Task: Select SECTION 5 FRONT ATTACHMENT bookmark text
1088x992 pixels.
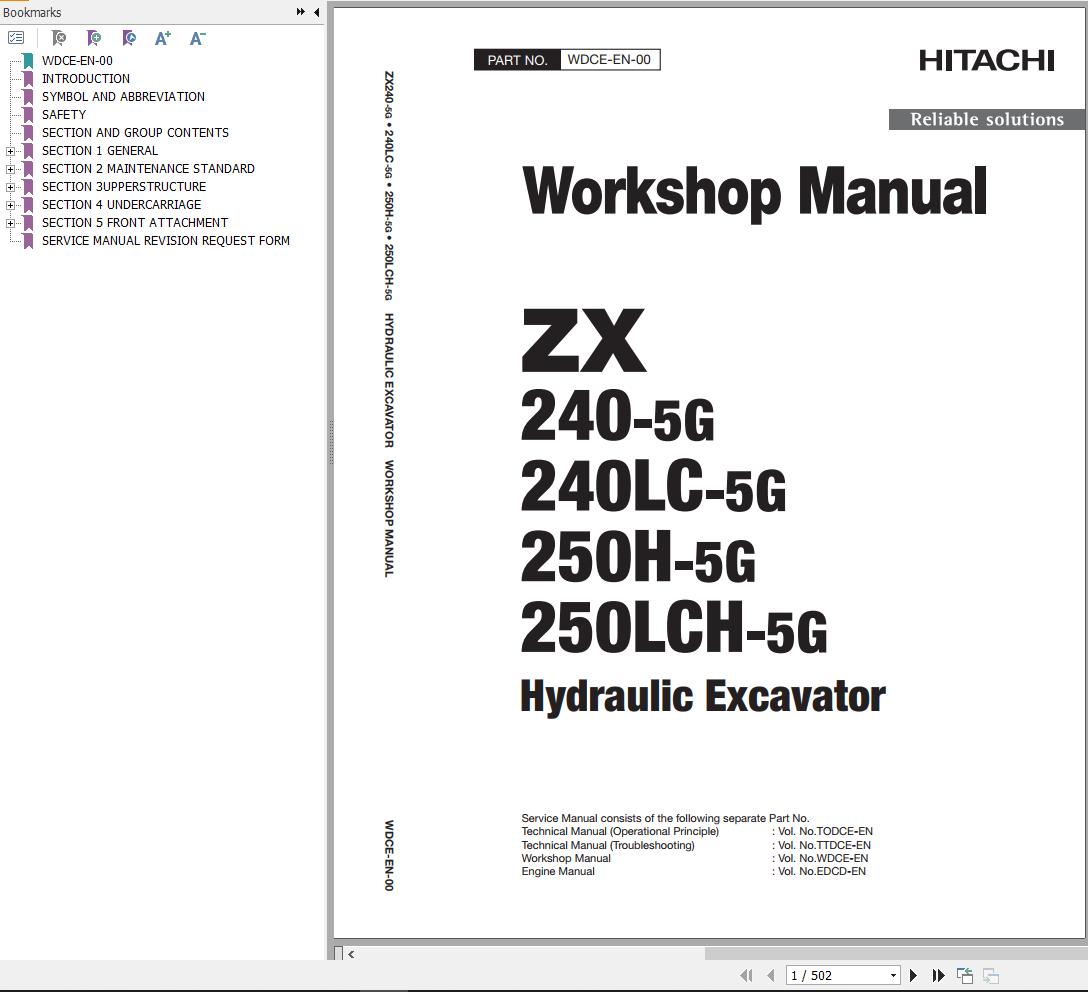Action: 135,223
